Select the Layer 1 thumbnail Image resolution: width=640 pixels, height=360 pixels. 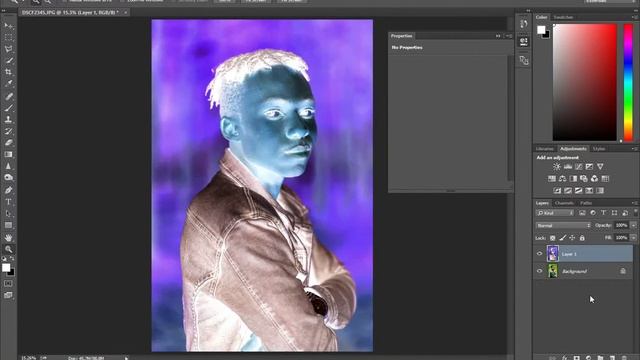553,253
